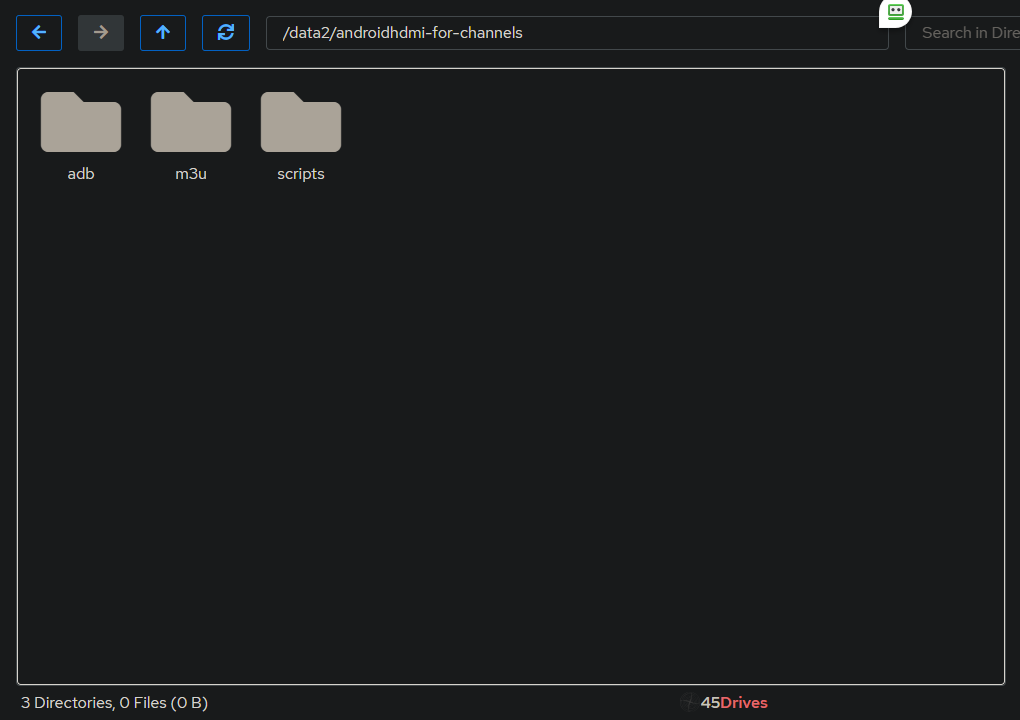Click the scripts folder name label
Screen dimensions: 1020x720
coord(301,174)
